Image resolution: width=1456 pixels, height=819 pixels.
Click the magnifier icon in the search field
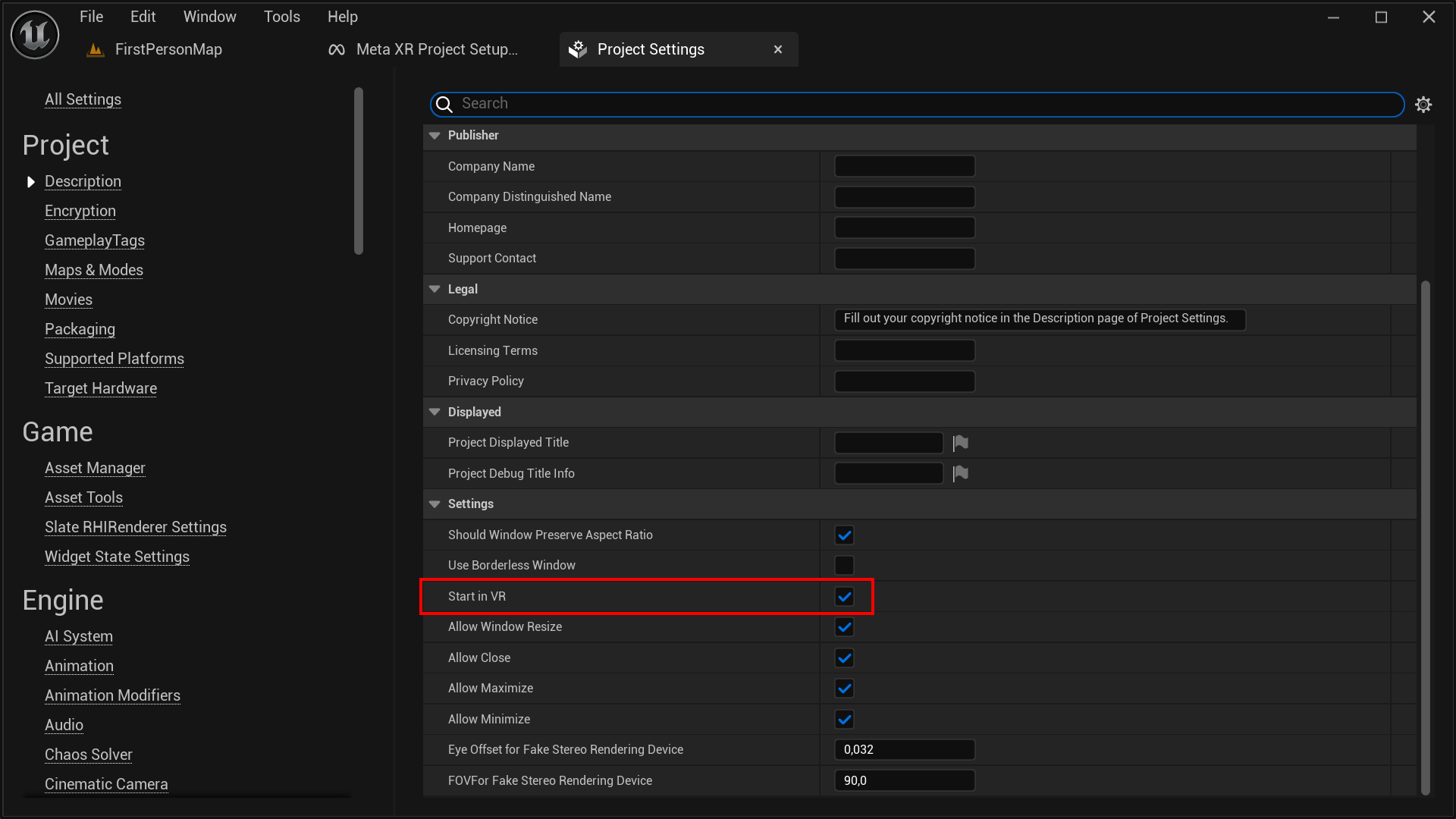444,105
